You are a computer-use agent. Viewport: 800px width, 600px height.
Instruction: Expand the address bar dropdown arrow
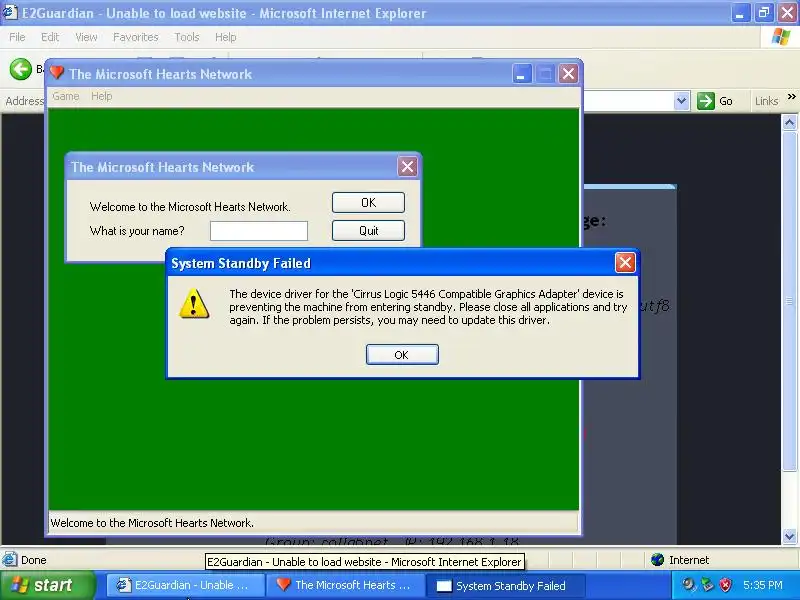click(x=681, y=101)
